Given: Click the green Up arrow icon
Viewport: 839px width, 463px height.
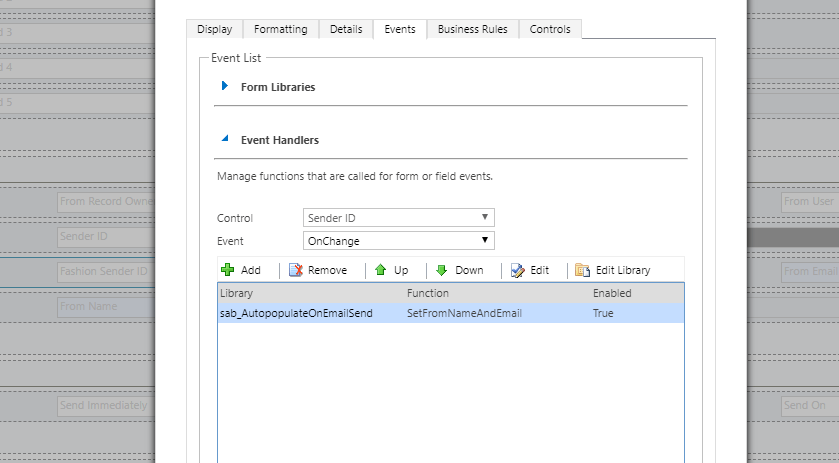Looking at the screenshot, I should pyautogui.click(x=381, y=270).
